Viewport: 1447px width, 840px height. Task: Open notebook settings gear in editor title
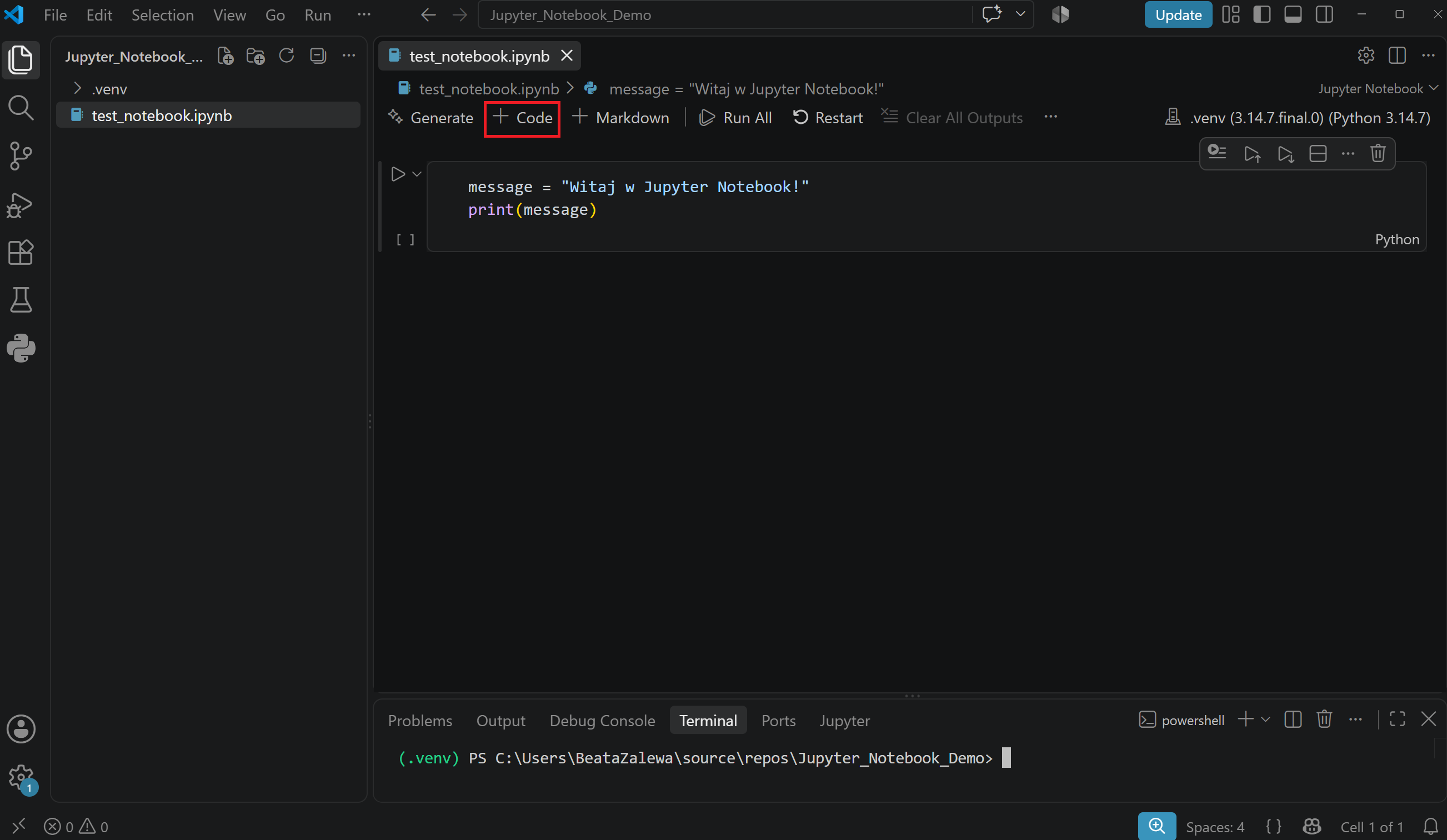coord(1365,56)
